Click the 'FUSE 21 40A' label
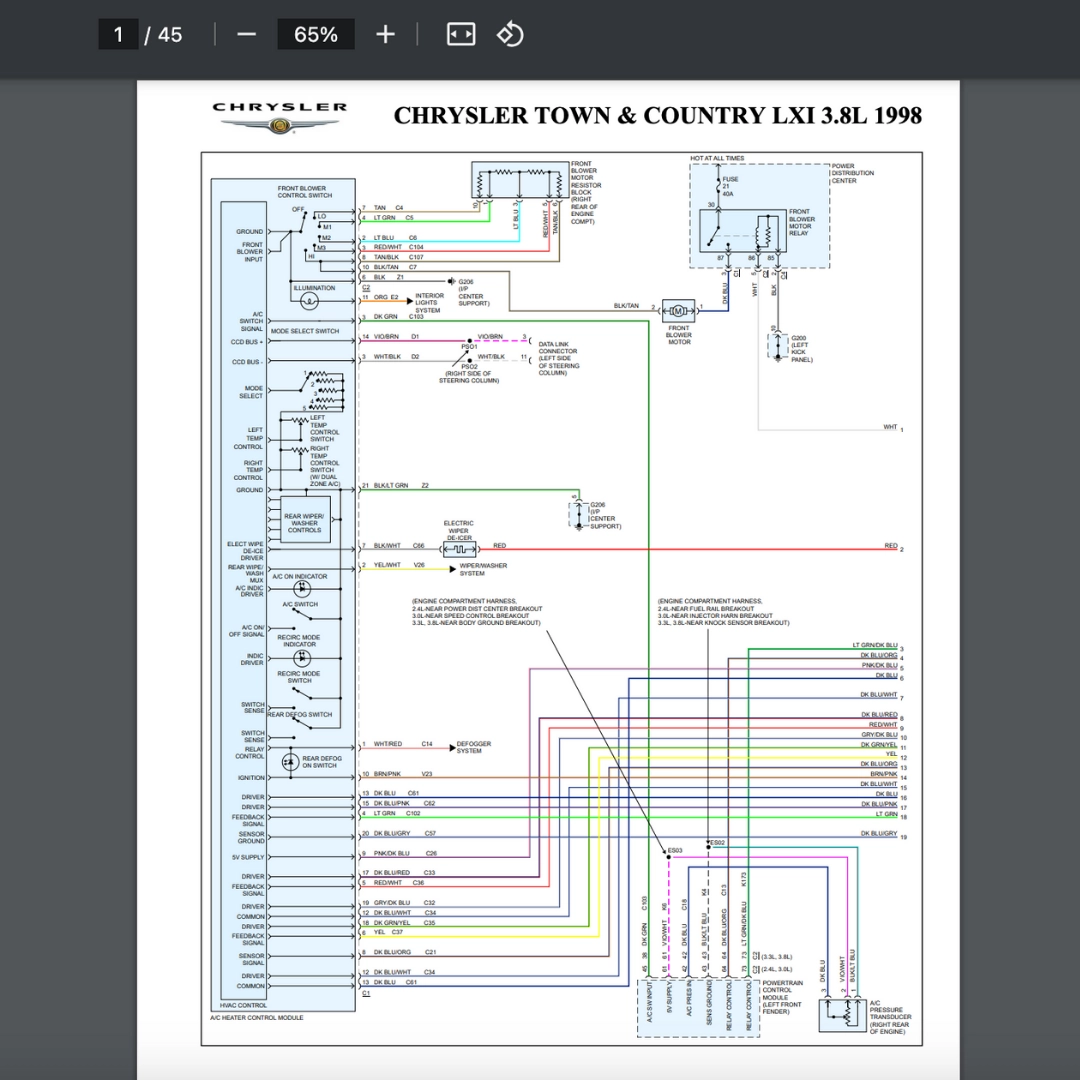Viewport: 1080px width, 1080px height. click(x=729, y=187)
